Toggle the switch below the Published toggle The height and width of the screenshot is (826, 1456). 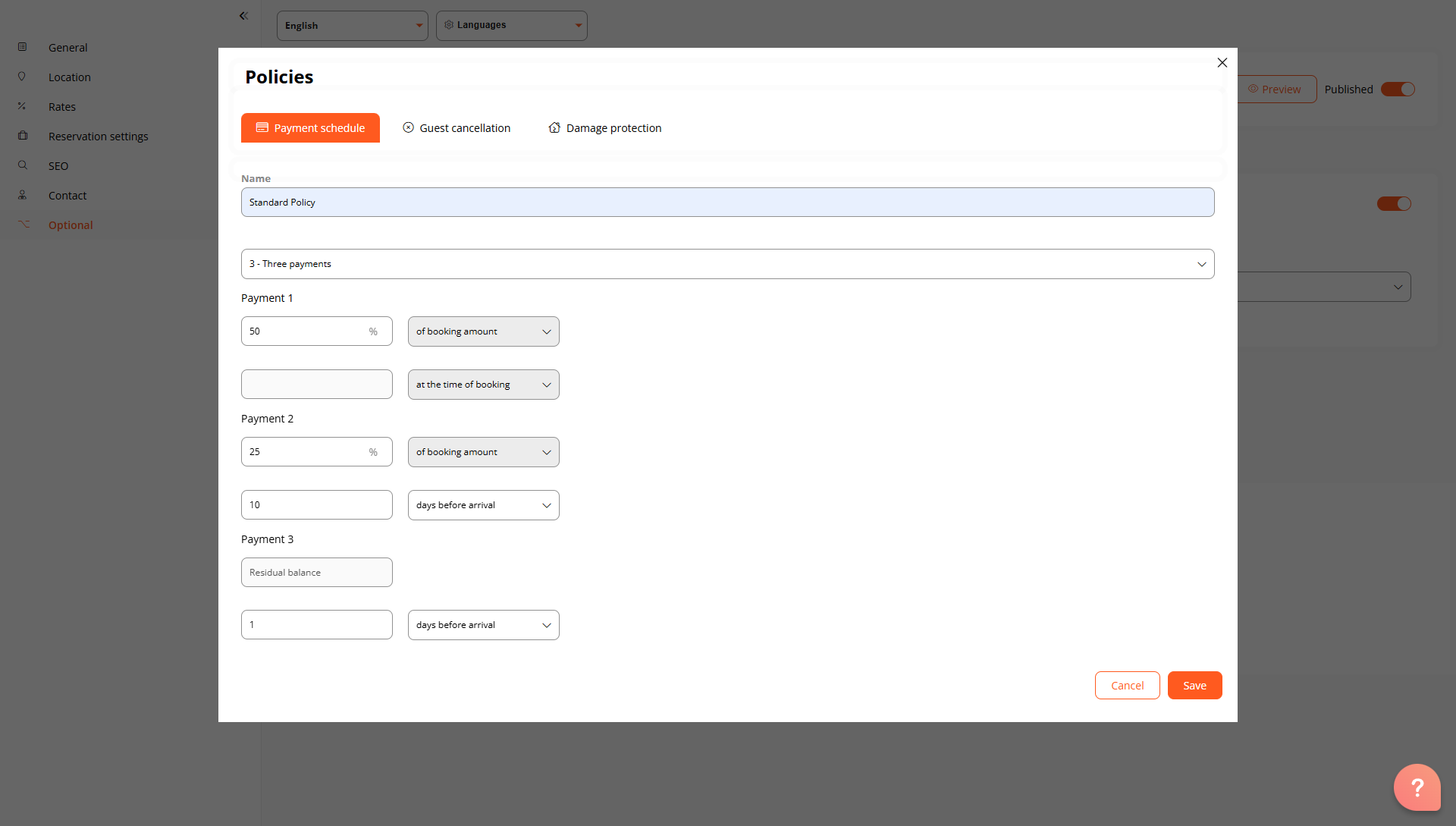pyautogui.click(x=1394, y=203)
